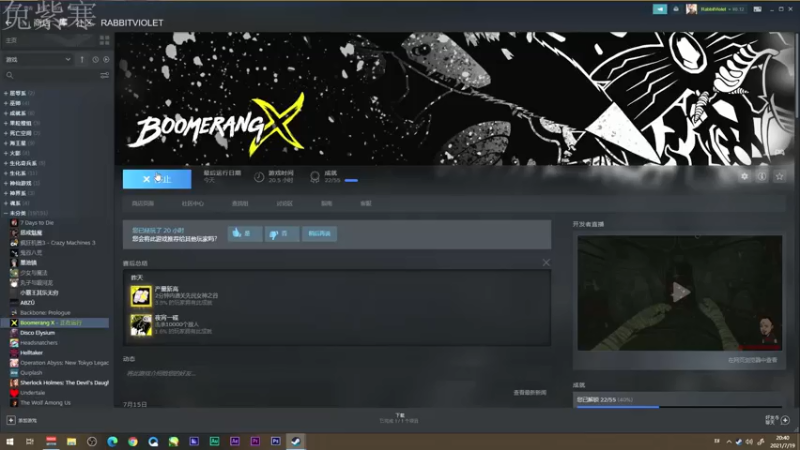This screenshot has height=450, width=800.
Task: Favorite Boomerang X with star icon
Action: tap(779, 177)
